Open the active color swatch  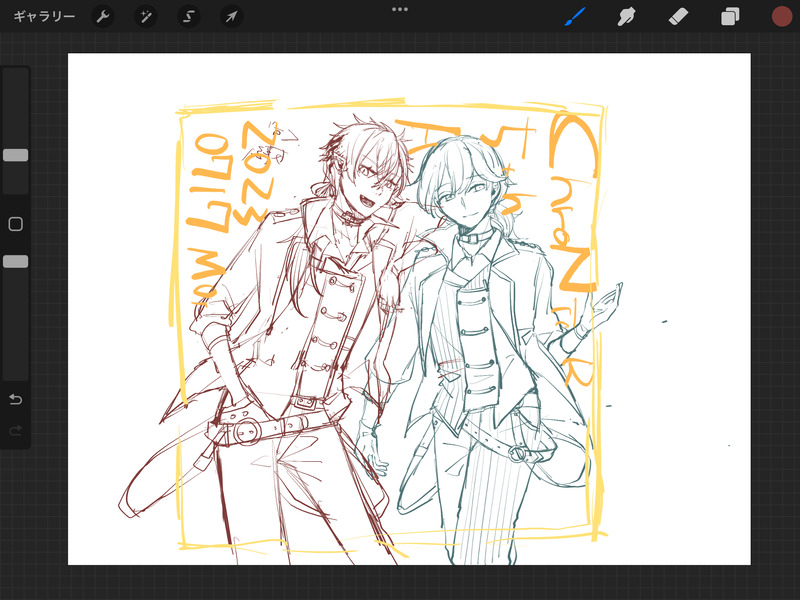782,16
